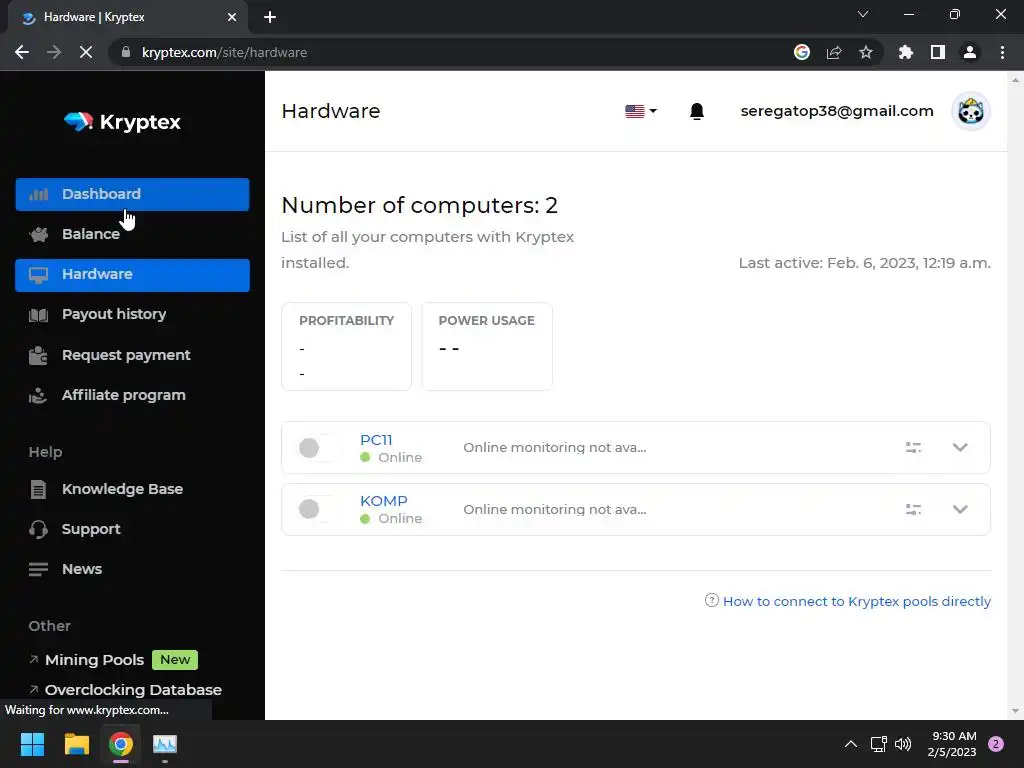The image size is (1024, 768).
Task: Open KOMP computer link
Action: [x=383, y=501]
